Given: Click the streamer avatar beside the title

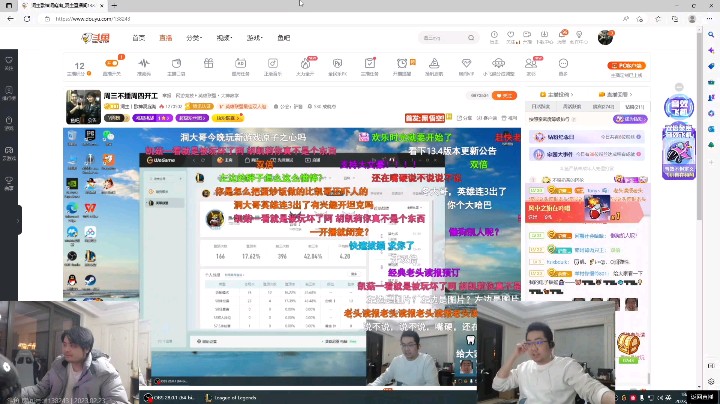Looking at the screenshot, I should pyautogui.click(x=83, y=107).
